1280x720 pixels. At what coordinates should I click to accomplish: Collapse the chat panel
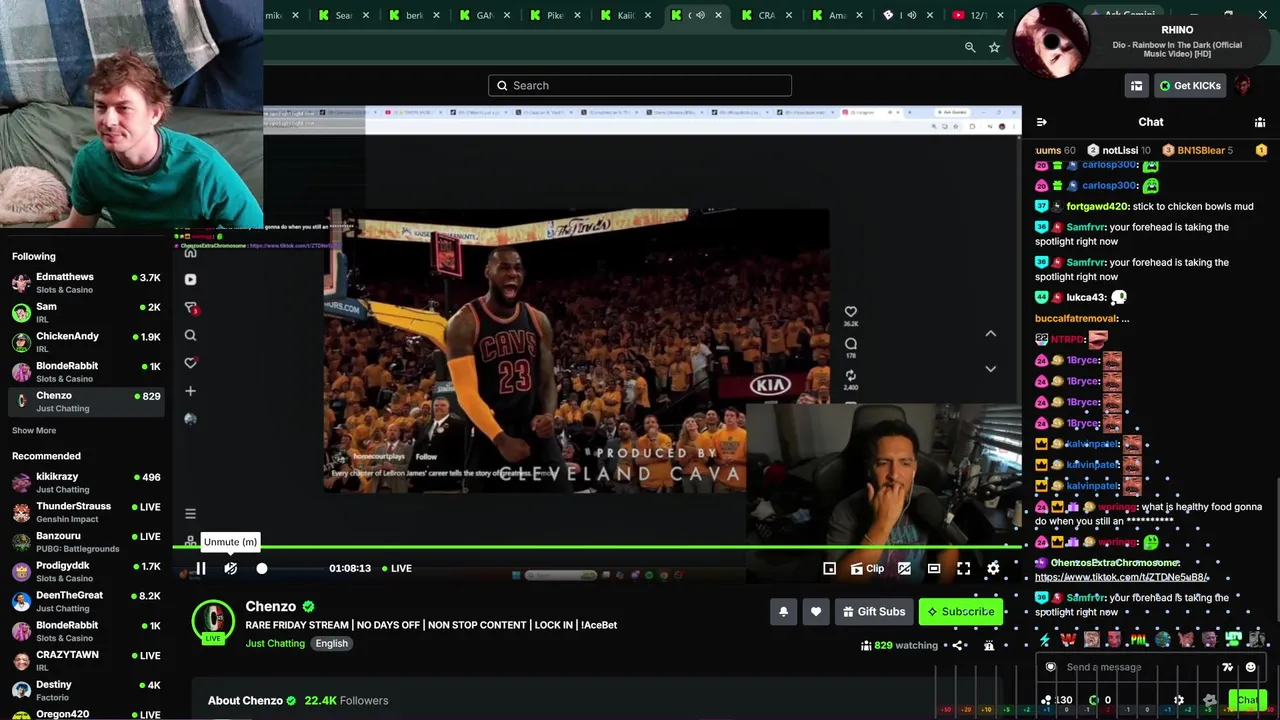pyautogui.click(x=1042, y=122)
